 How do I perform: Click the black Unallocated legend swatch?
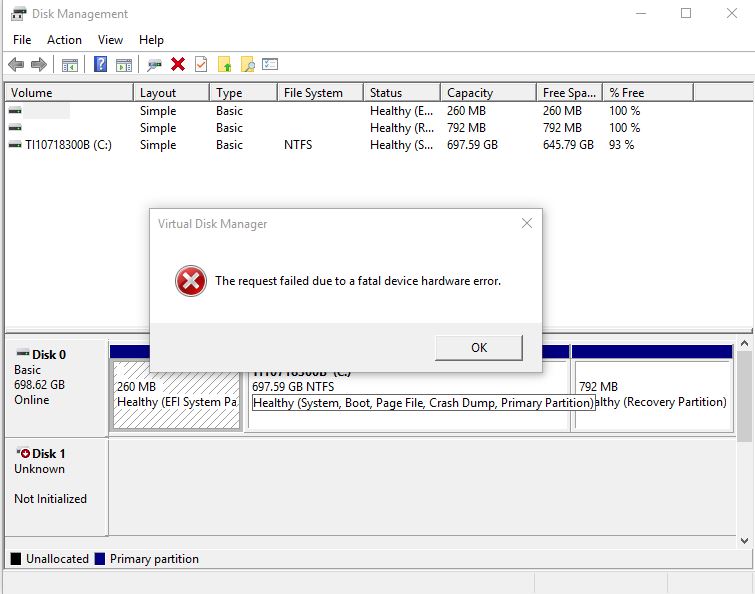(x=16, y=558)
